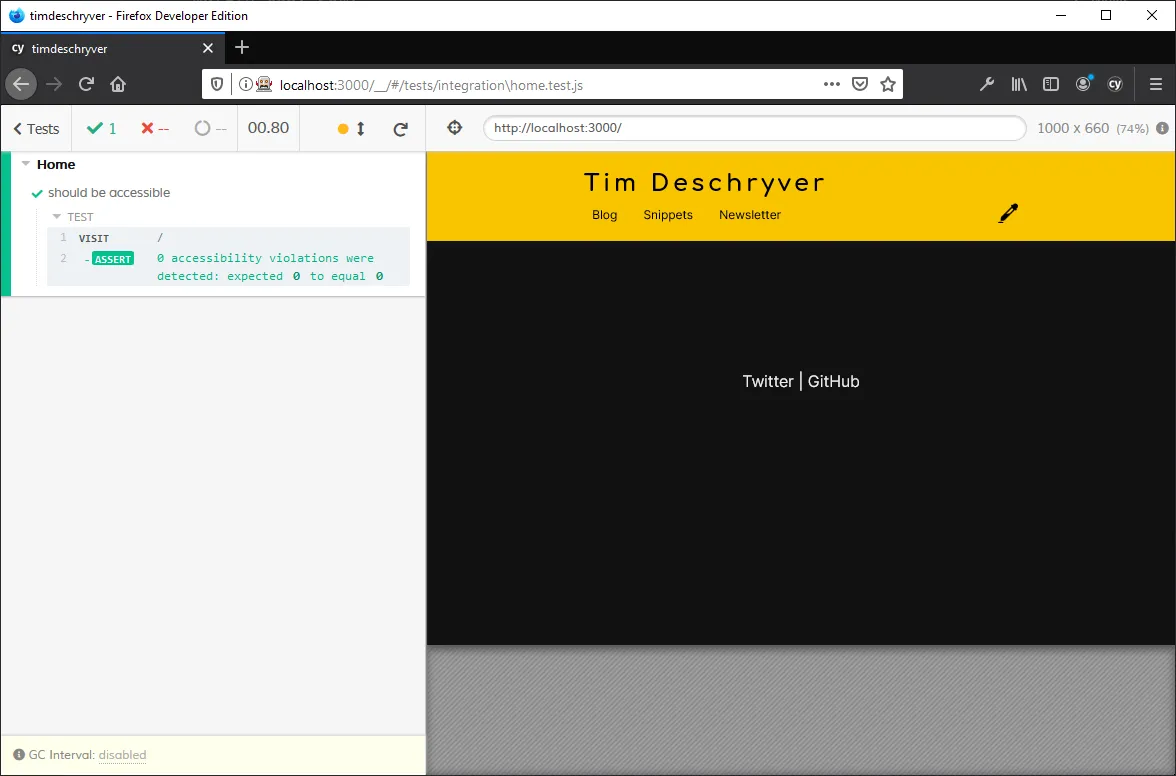Viewport: 1176px width, 776px height.
Task: Open the Firefox account icon
Action: click(1083, 83)
